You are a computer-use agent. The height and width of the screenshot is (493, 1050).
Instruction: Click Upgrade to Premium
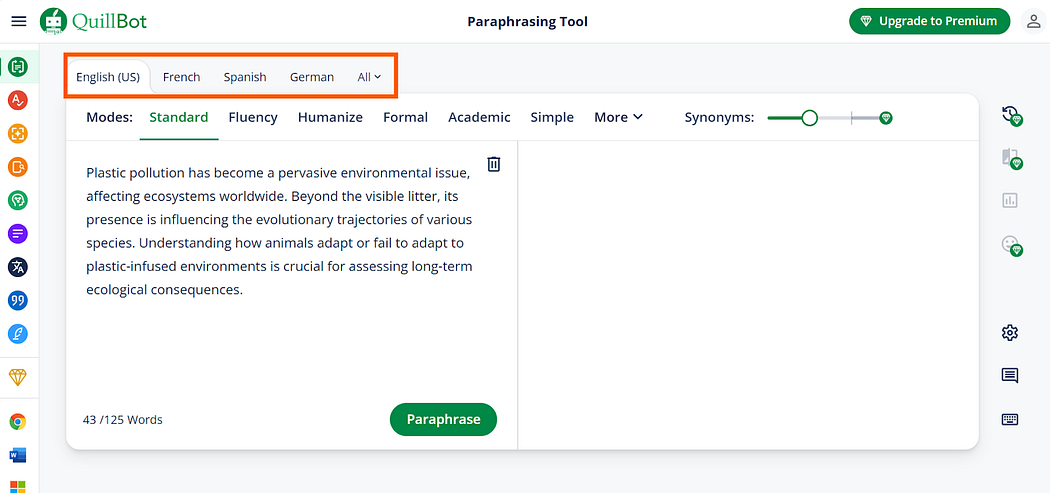click(929, 21)
